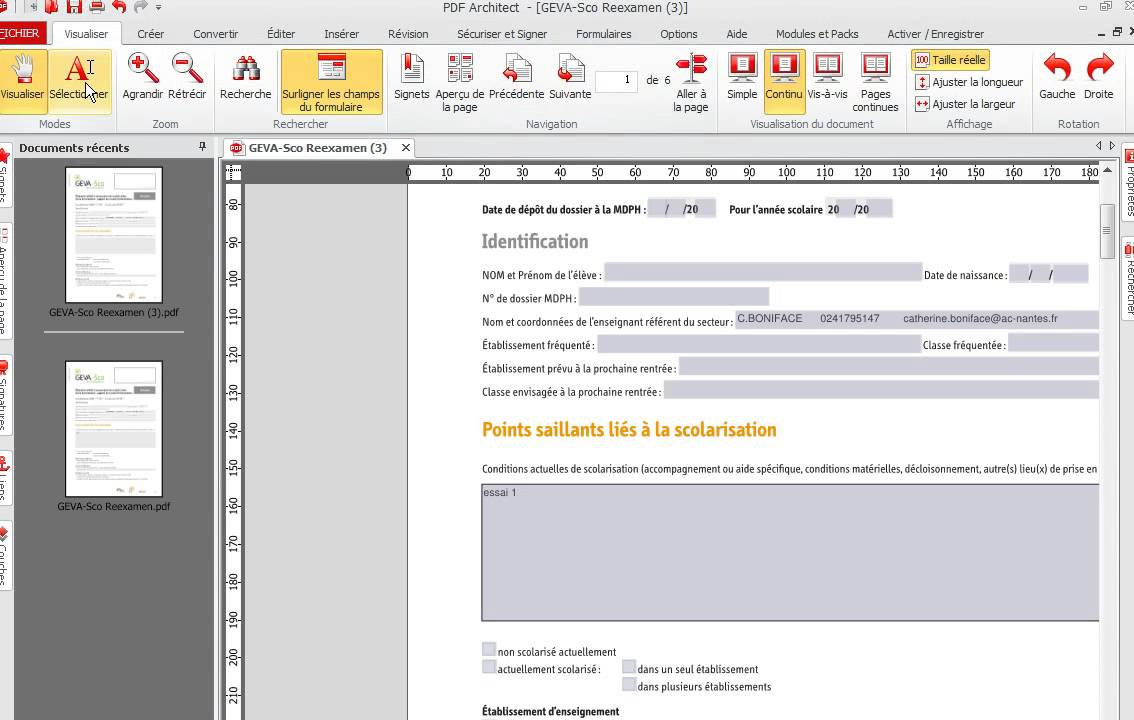Click Établissement prévu à la prochaine rentrée field
Viewport: 1134px width, 720px height.
(x=888, y=367)
